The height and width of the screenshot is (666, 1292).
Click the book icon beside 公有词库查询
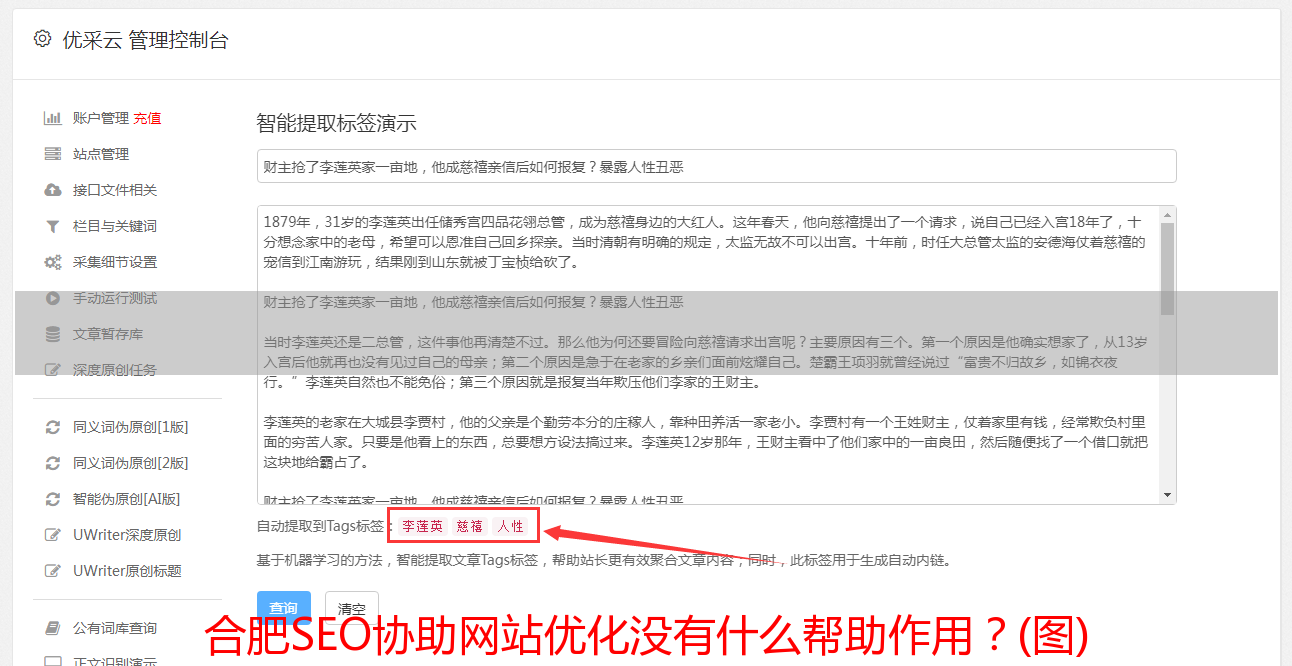pos(53,628)
